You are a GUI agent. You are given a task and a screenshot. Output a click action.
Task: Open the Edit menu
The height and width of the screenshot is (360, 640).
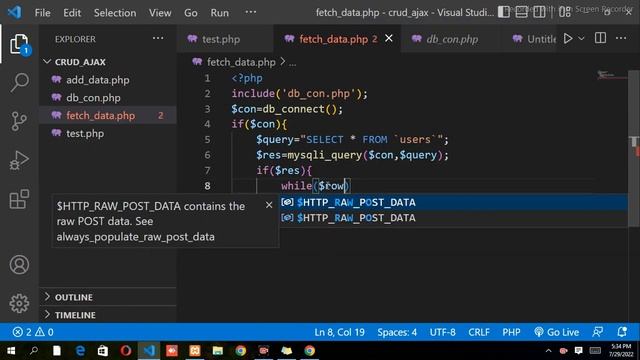click(72, 13)
